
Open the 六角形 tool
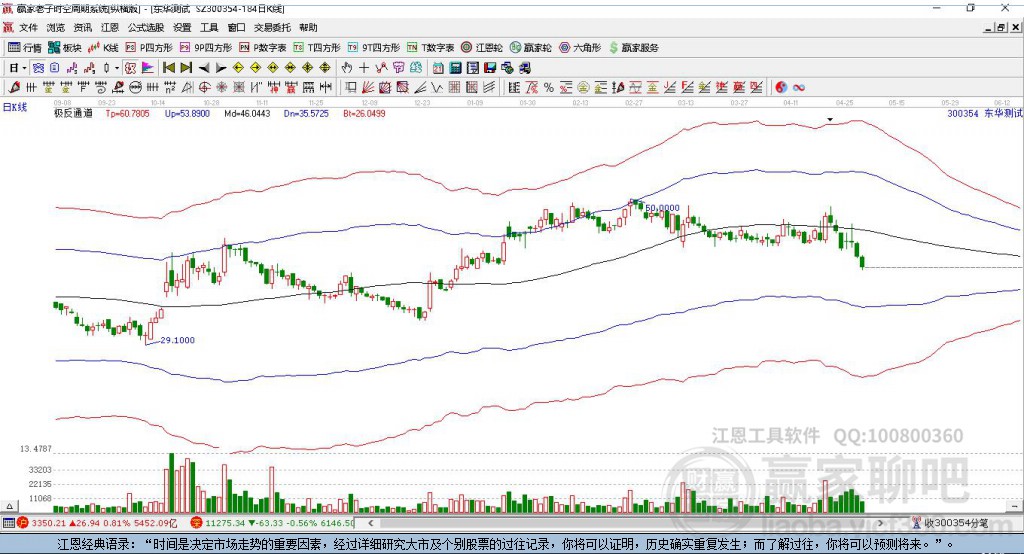580,48
